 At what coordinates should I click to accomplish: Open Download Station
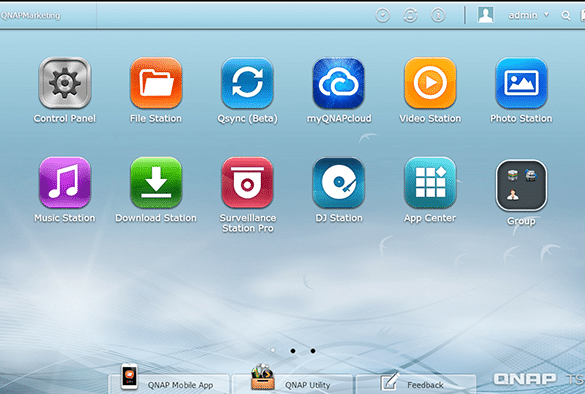[x=156, y=182]
